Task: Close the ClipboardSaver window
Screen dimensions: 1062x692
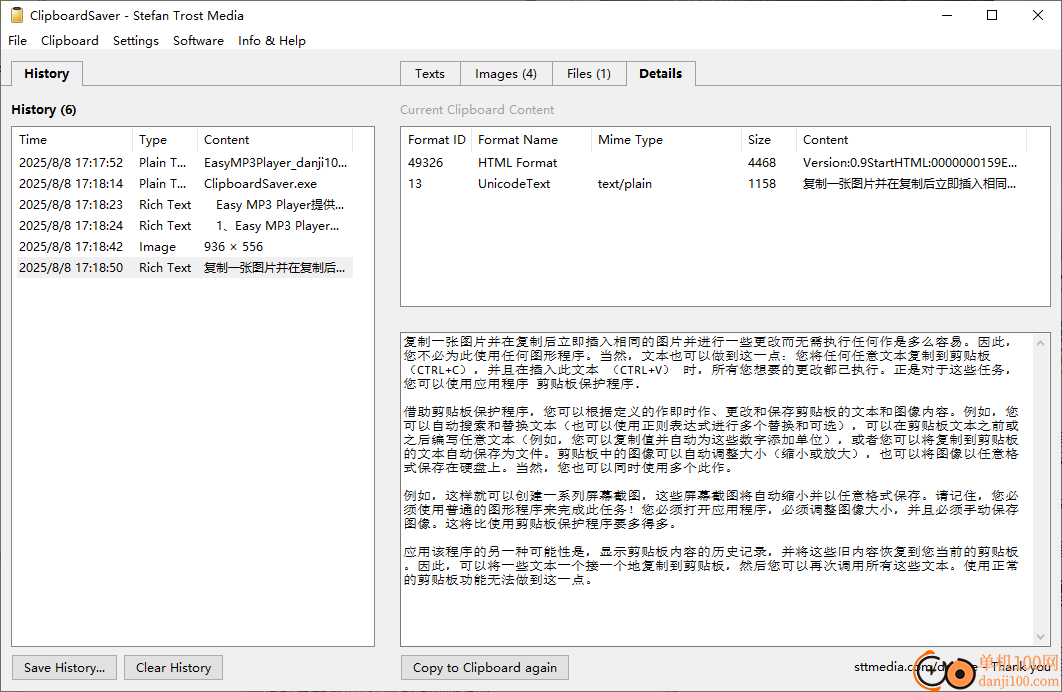Action: click(1038, 15)
